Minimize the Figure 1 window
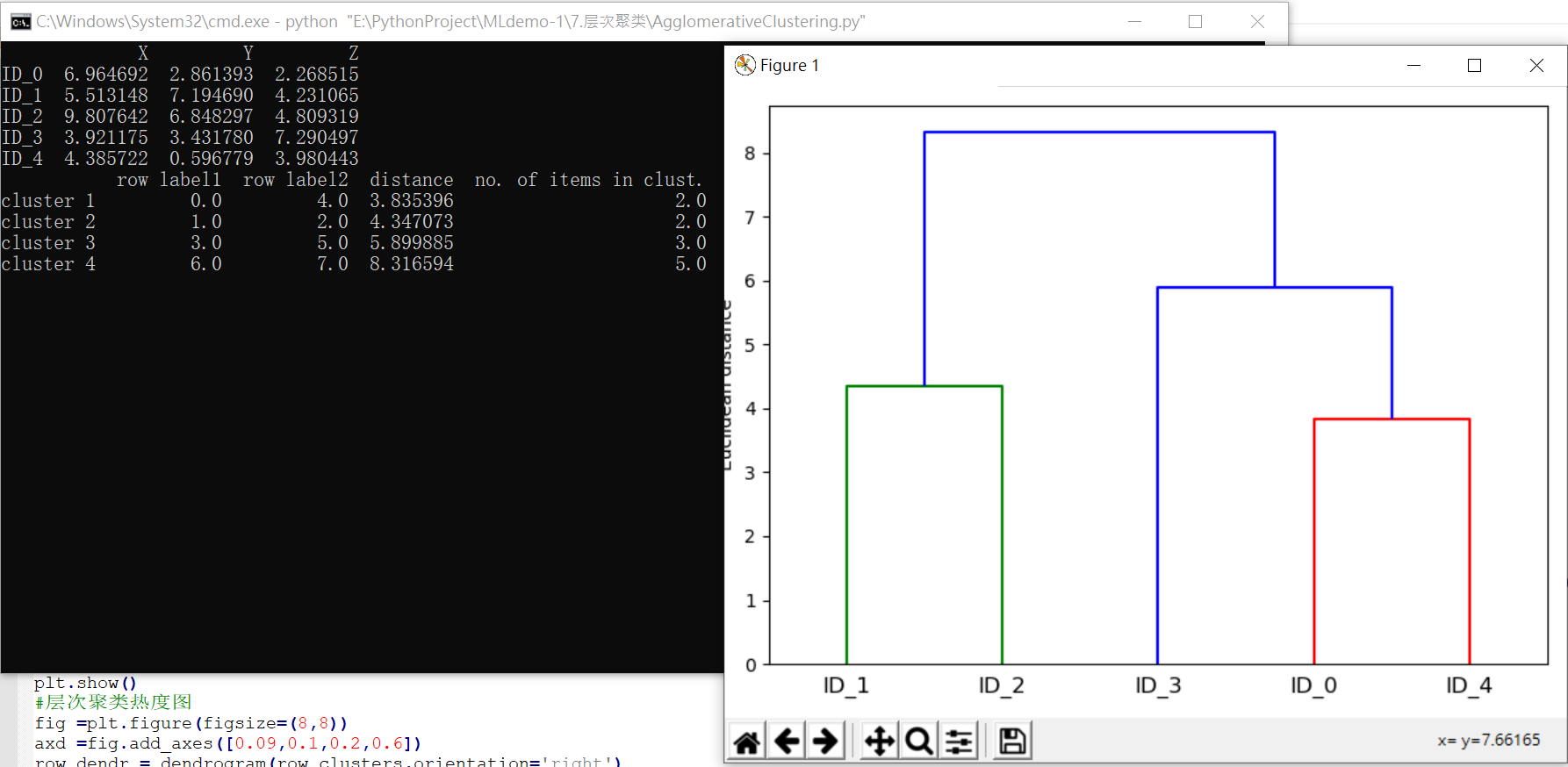1568x767 pixels. click(1413, 66)
